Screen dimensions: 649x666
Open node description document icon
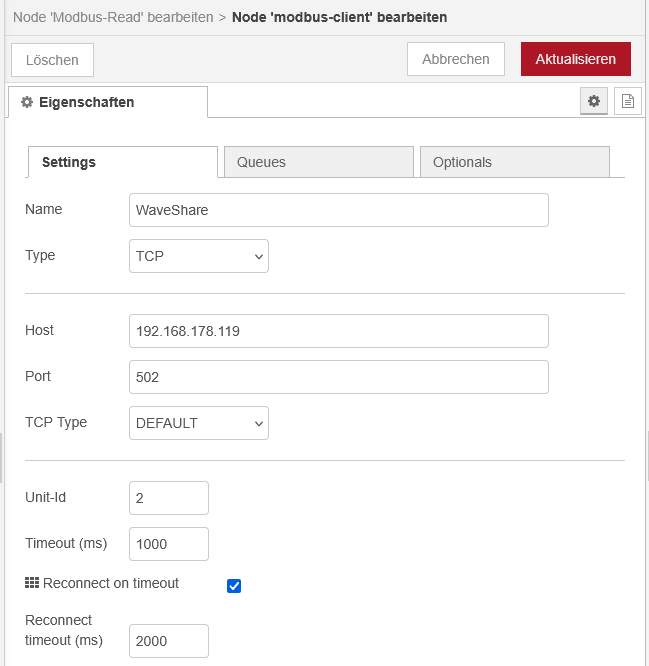[x=627, y=101]
